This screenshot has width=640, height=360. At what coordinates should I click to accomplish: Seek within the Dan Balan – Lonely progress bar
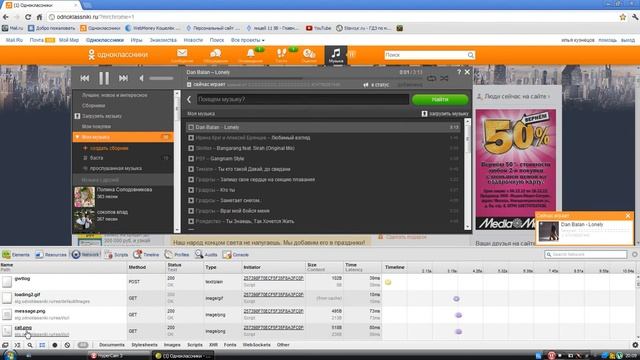point(304,78)
